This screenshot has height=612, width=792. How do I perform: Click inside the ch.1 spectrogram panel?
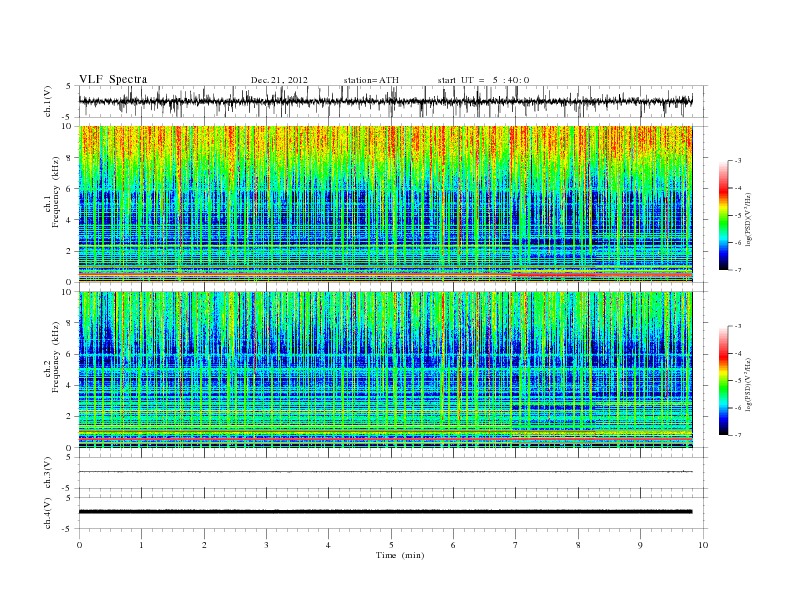pyautogui.click(x=385, y=204)
